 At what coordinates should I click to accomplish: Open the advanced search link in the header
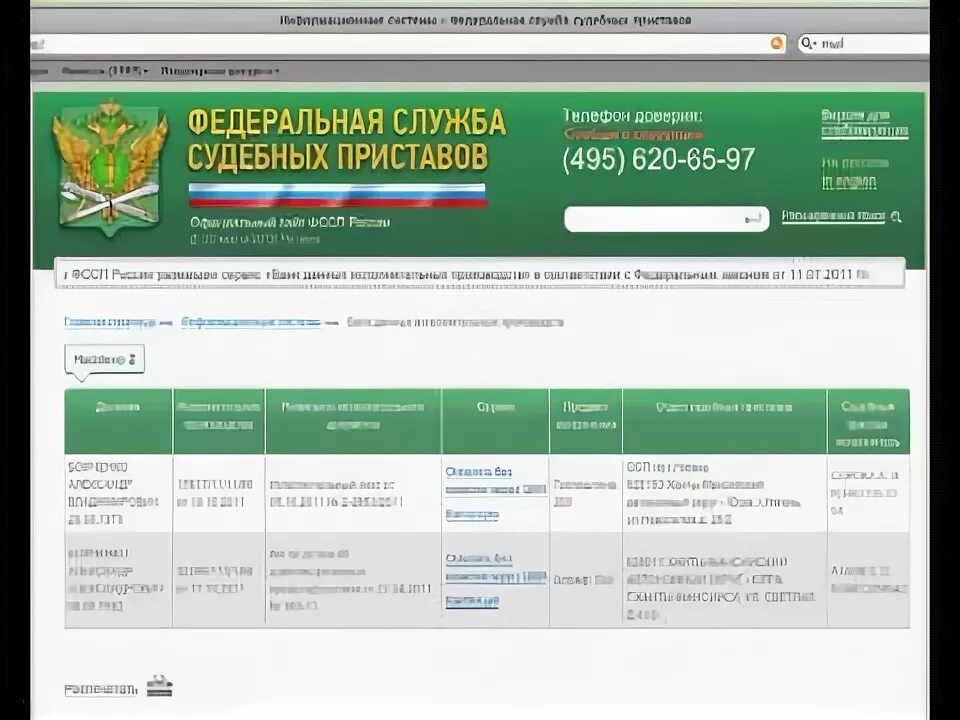coord(833,216)
